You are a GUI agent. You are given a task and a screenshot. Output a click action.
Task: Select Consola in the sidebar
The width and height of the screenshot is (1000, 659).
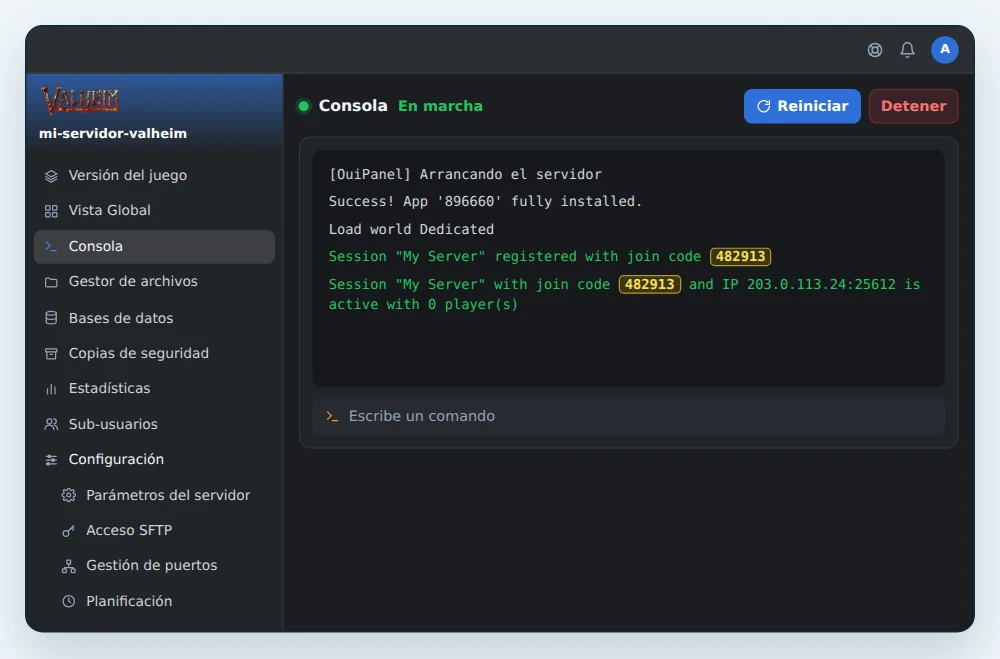(154, 246)
